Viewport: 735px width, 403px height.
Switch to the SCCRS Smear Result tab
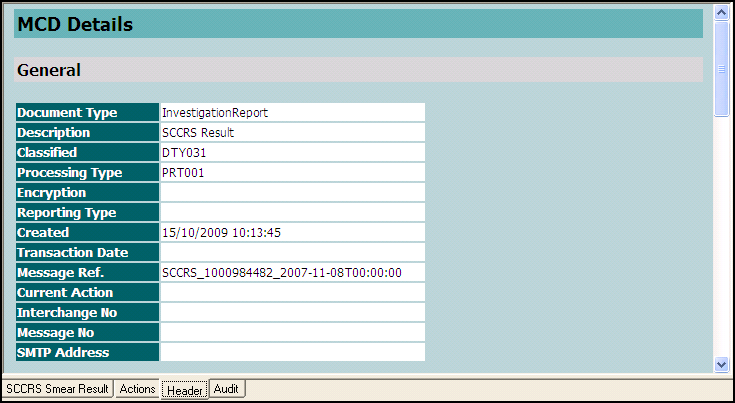pyautogui.click(x=57, y=389)
